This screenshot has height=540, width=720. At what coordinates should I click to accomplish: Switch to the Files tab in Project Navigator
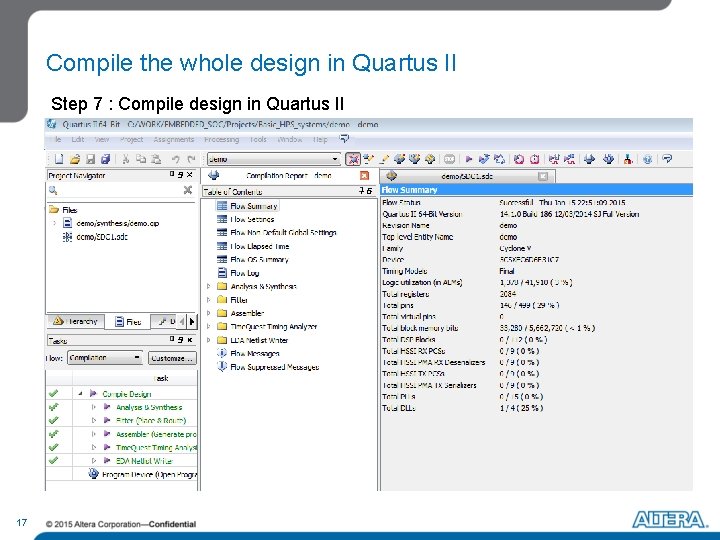(x=128, y=321)
